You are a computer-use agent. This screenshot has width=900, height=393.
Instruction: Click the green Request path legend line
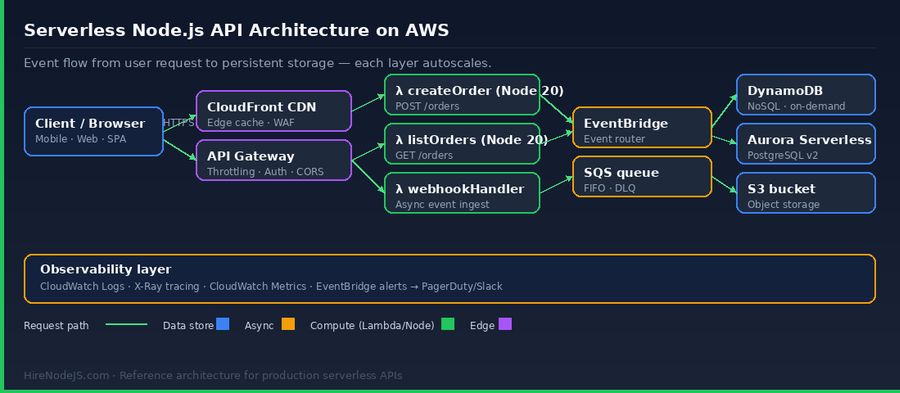point(127,325)
